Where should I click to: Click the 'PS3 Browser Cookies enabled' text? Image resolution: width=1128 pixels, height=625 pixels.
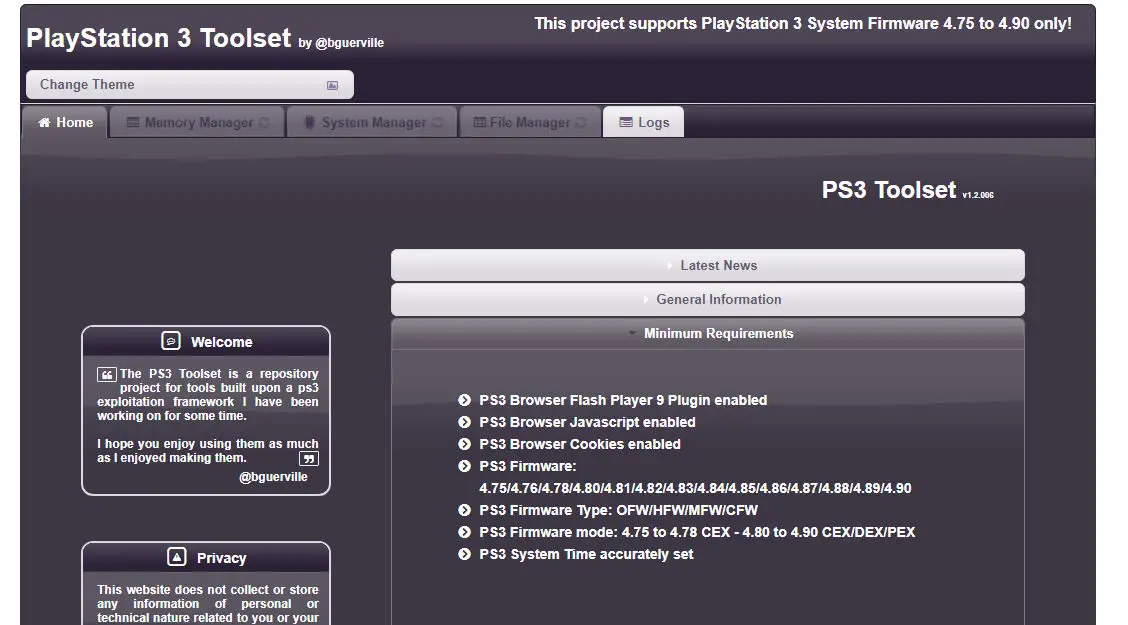pos(580,444)
